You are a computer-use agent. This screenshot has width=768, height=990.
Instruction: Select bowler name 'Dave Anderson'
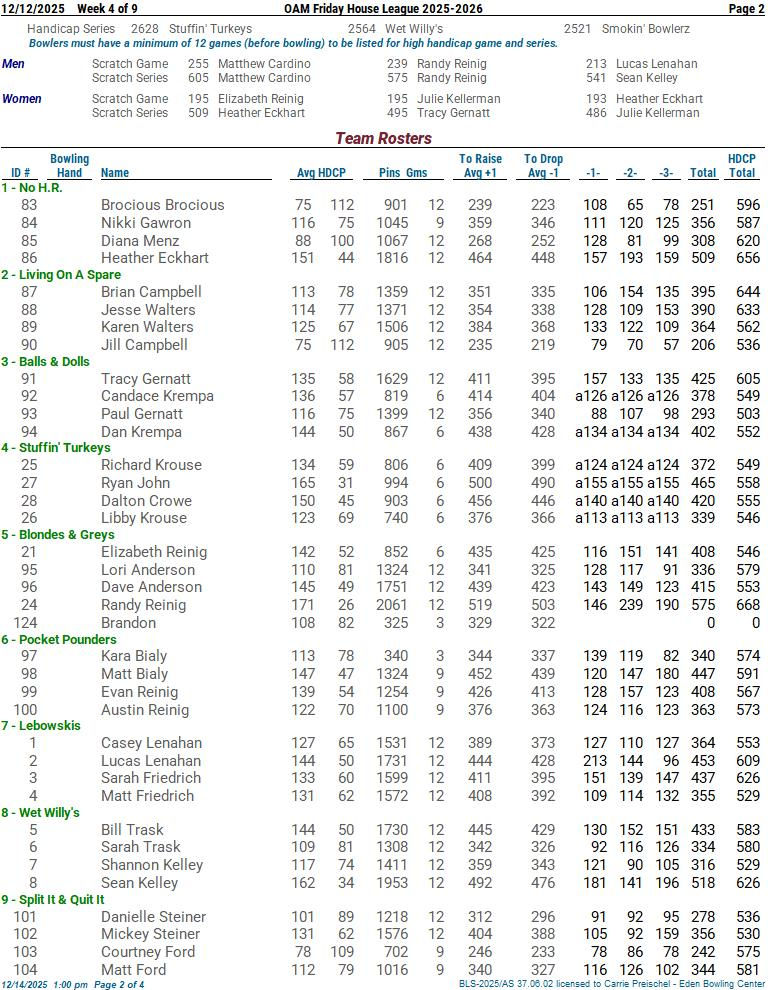pyautogui.click(x=152, y=587)
